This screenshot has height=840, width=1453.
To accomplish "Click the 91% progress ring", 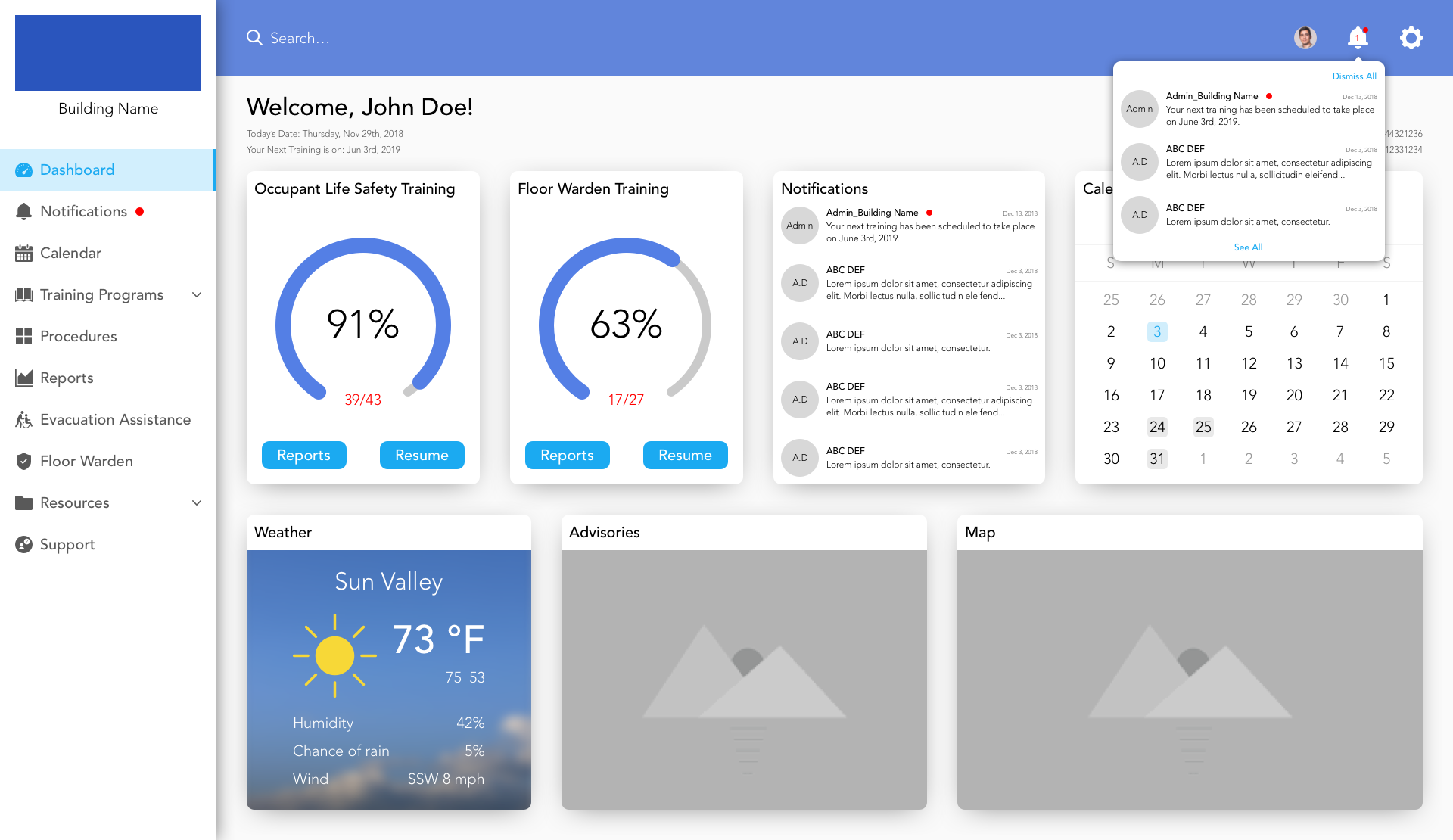I will (362, 324).
